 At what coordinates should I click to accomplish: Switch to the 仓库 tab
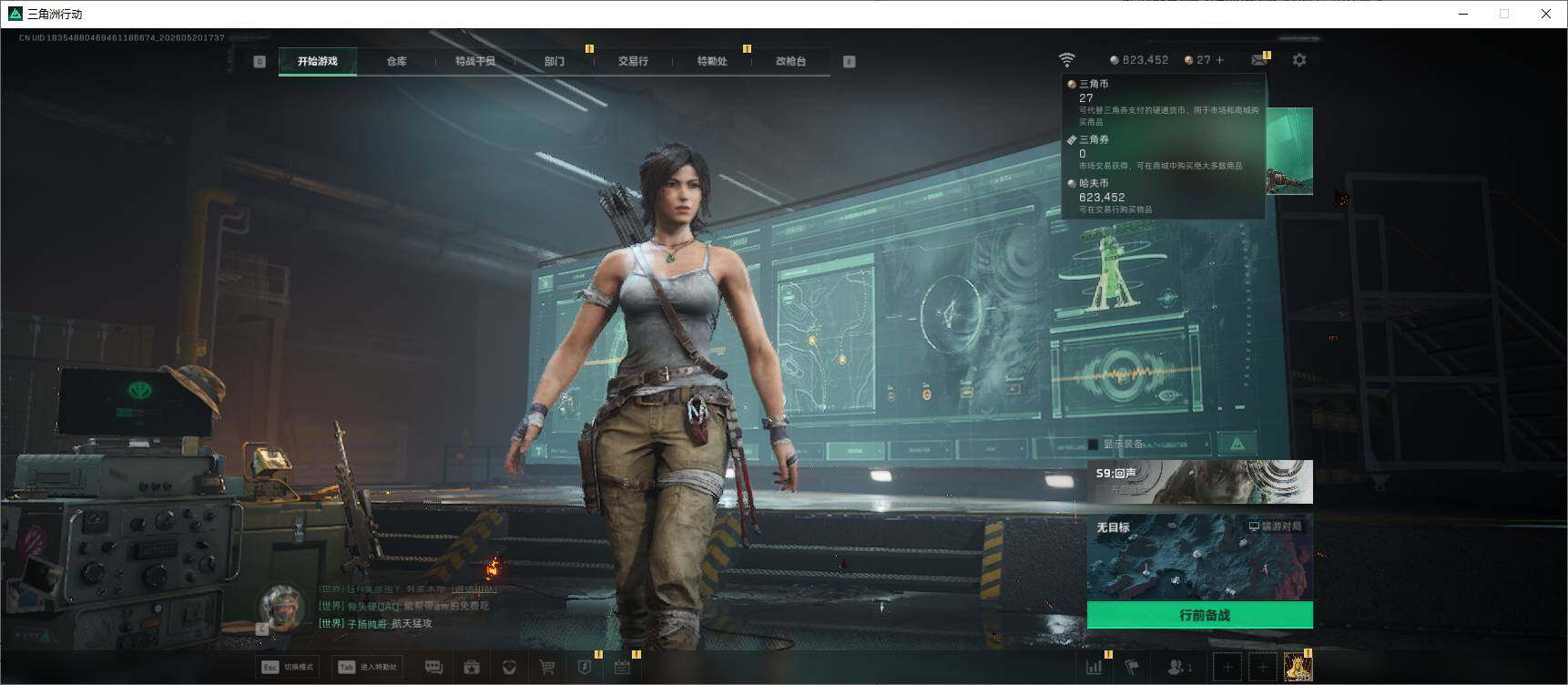click(396, 61)
